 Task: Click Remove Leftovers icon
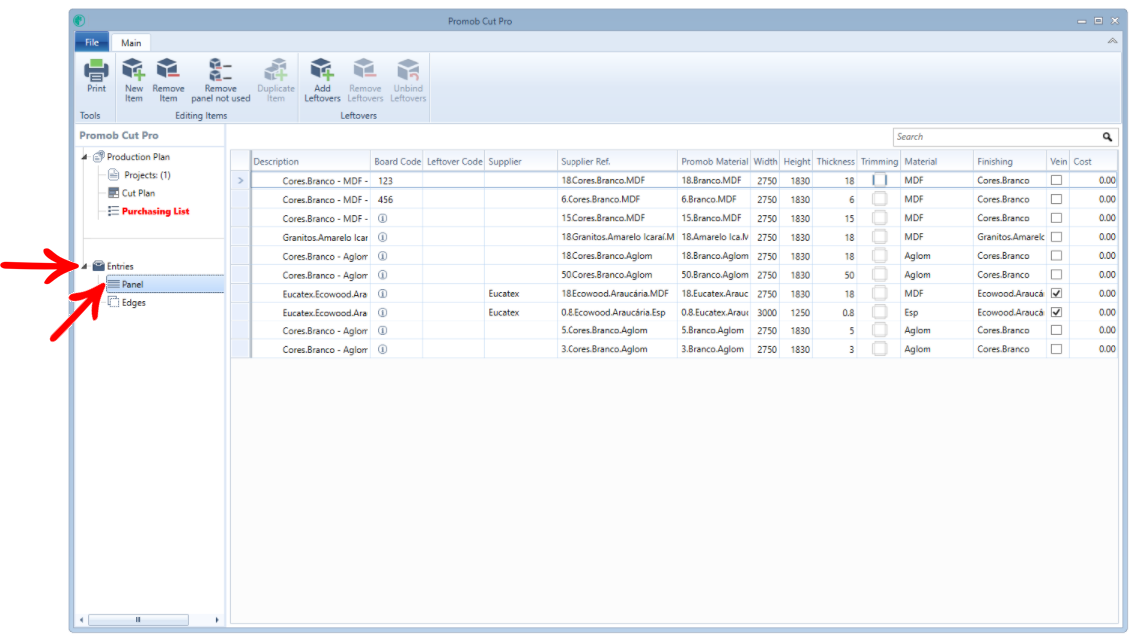tap(365, 70)
